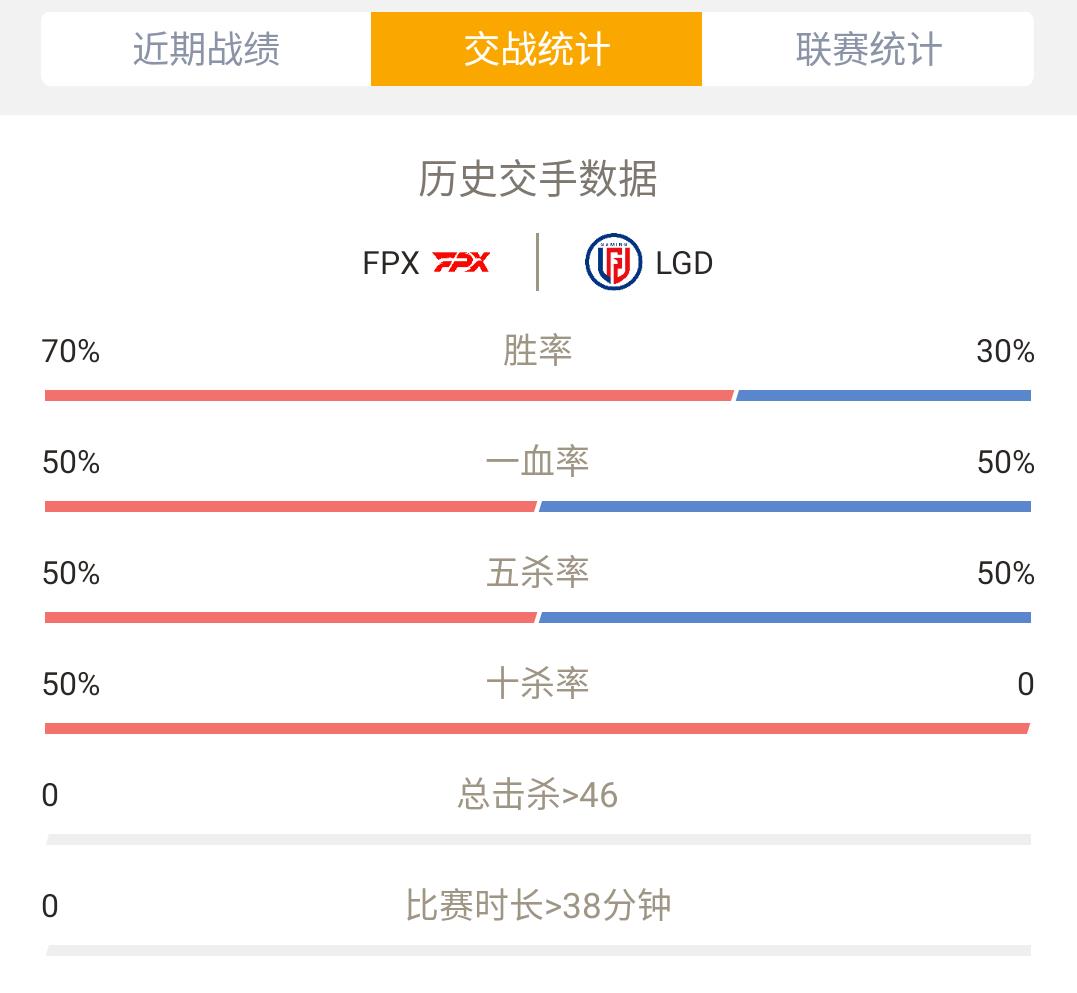Click the red FPX 胜率 bar segment
Viewport: 1077px width, 993px height.
point(389,396)
